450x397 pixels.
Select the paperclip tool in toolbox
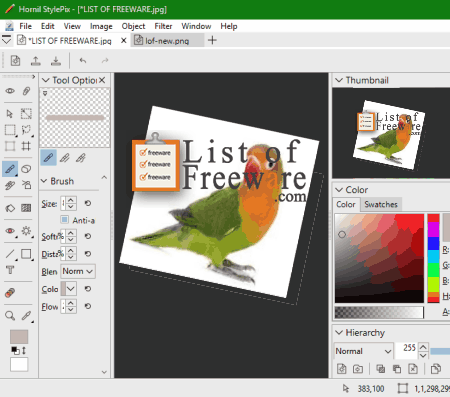pyautogui.click(x=26, y=91)
